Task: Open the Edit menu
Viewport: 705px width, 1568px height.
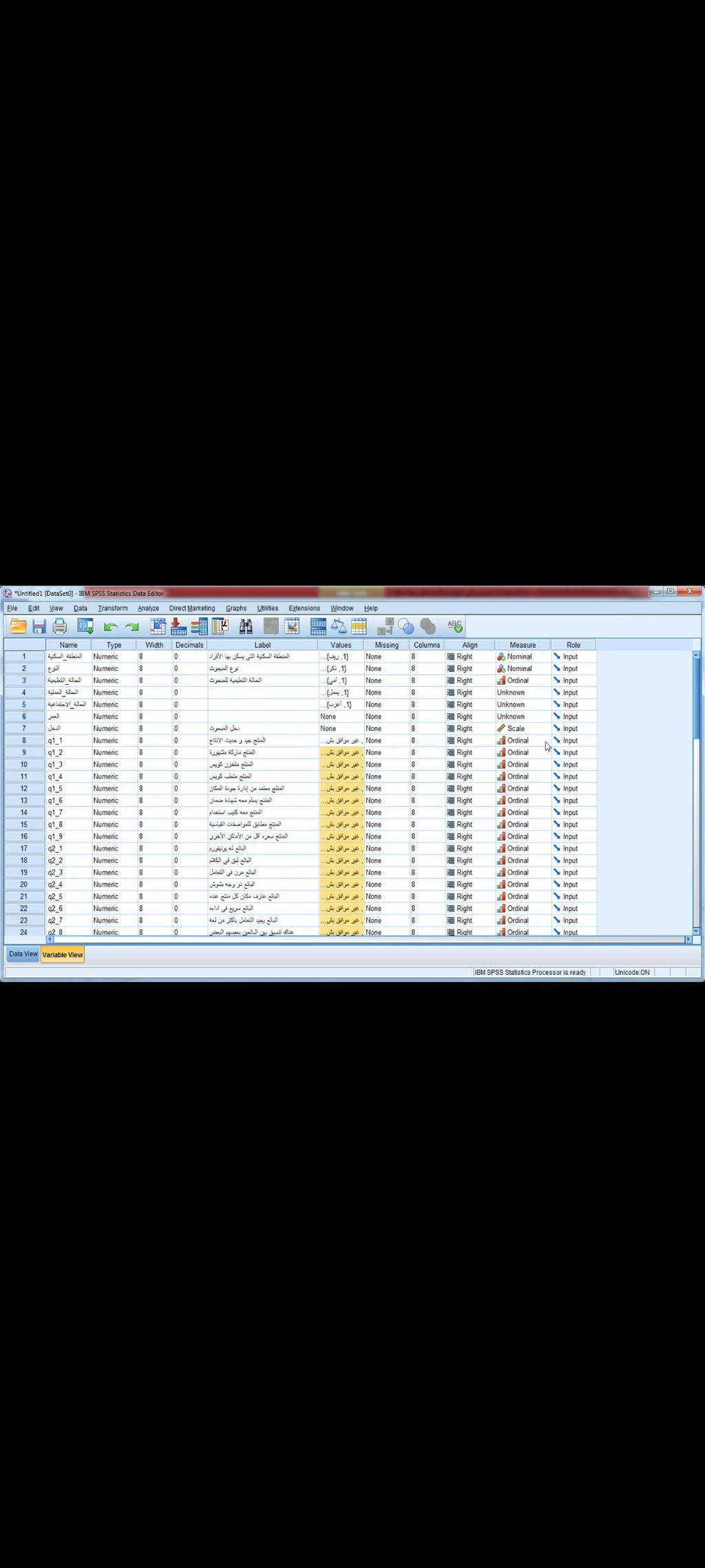Action: click(x=34, y=608)
